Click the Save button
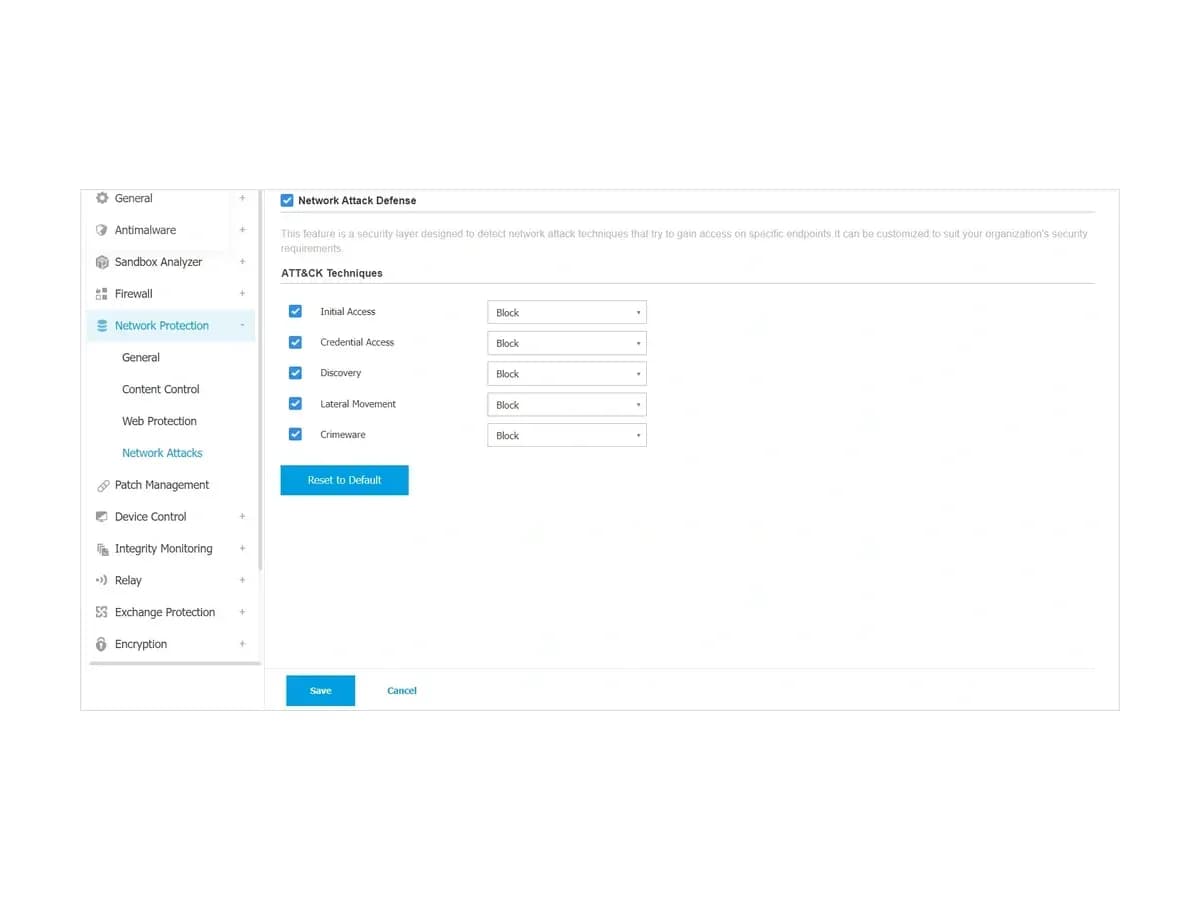 (x=320, y=691)
